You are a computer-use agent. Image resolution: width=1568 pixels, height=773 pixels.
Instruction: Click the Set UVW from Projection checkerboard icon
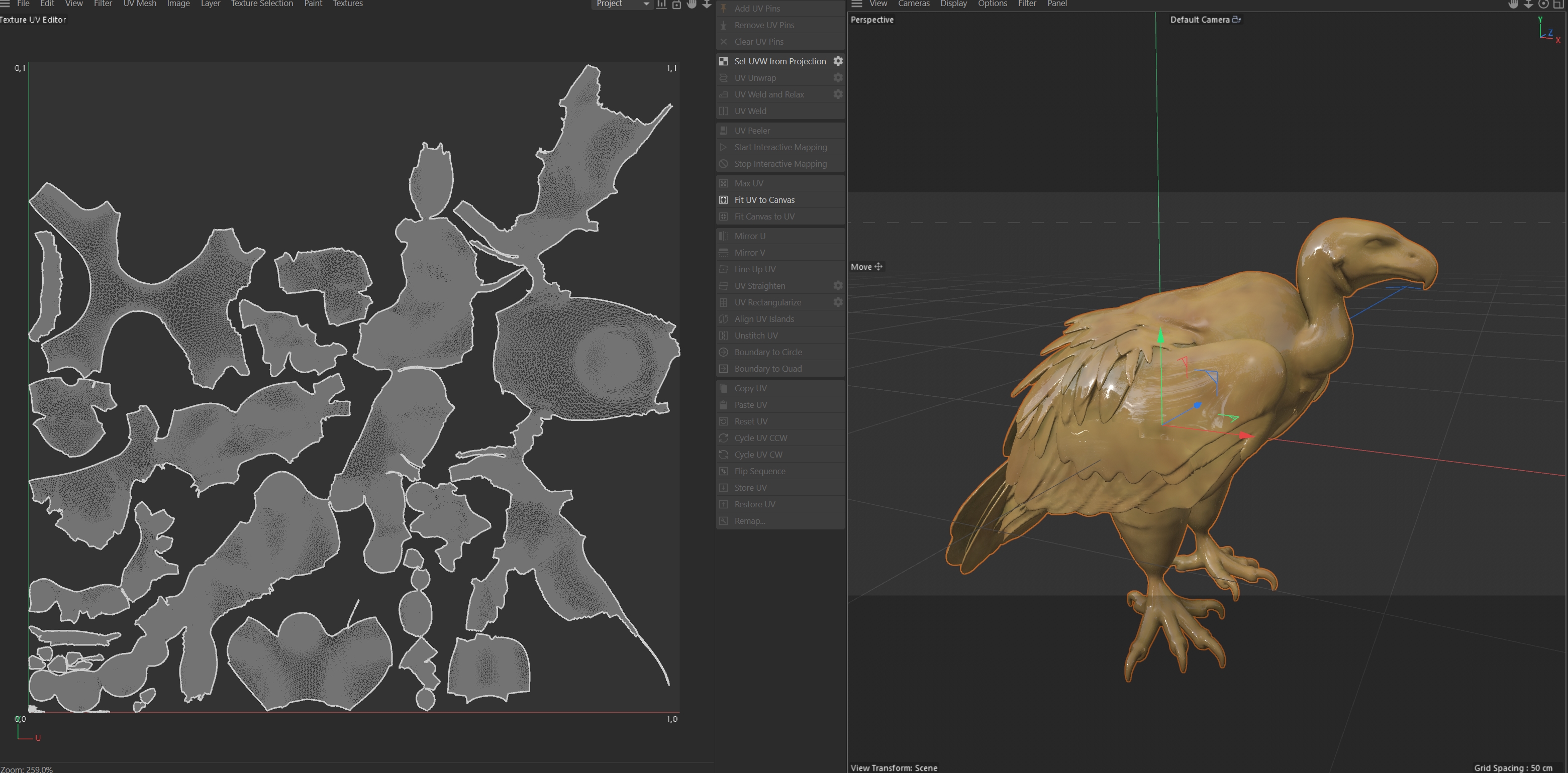[724, 61]
